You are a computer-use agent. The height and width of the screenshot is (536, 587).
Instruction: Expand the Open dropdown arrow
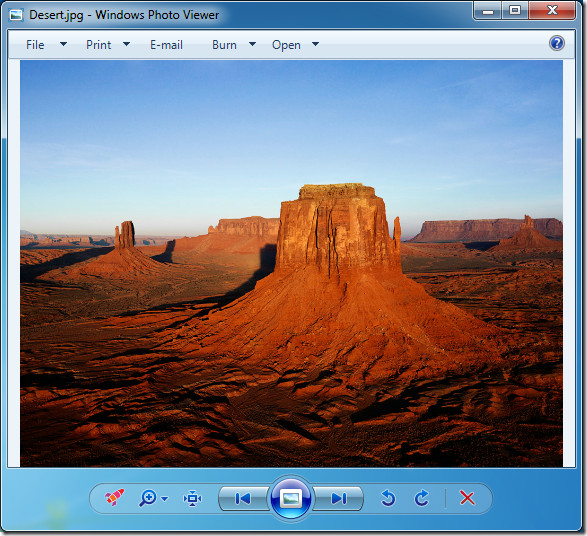point(316,44)
